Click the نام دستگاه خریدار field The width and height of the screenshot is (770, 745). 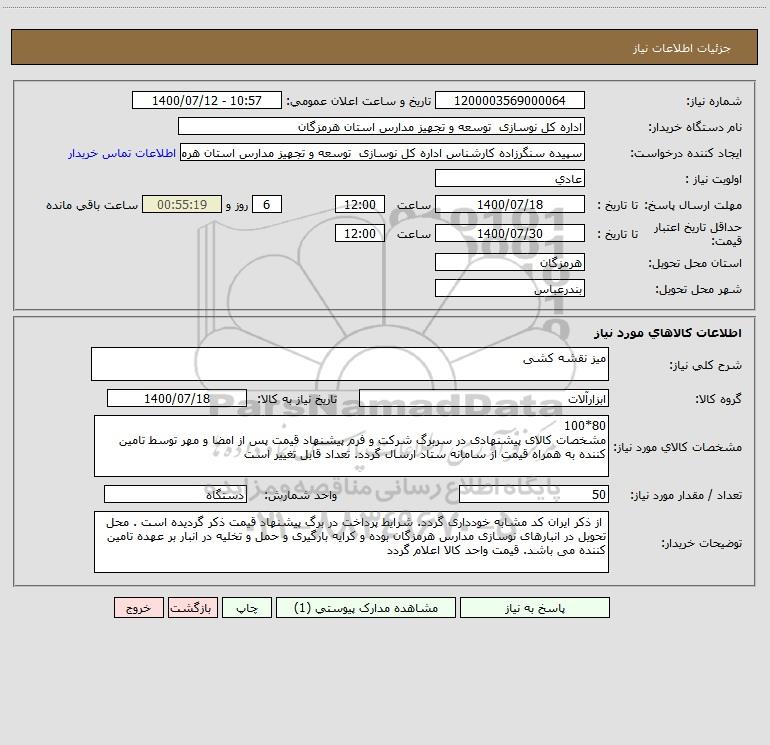[381, 126]
